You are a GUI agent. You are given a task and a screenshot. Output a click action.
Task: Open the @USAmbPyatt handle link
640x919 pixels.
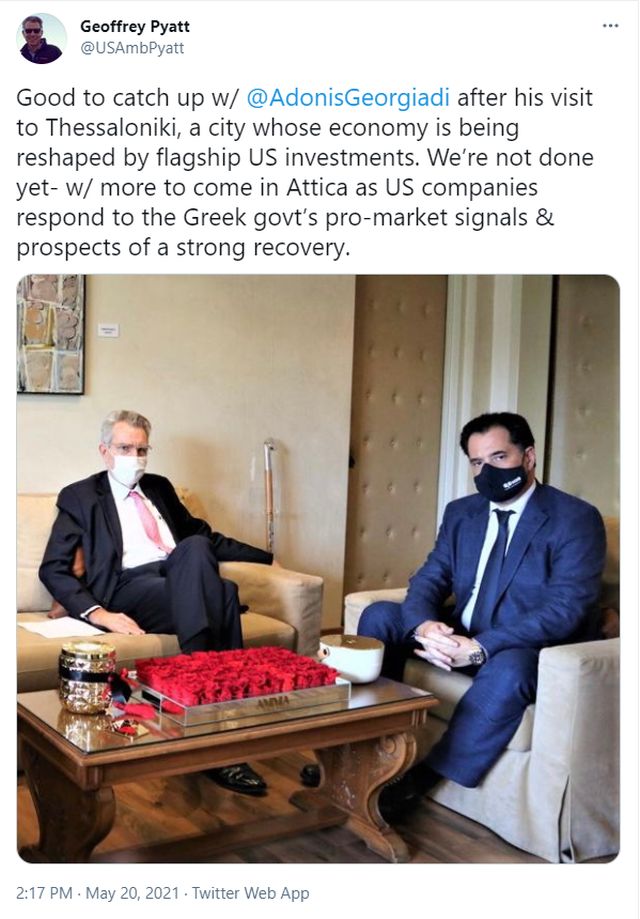pos(132,48)
